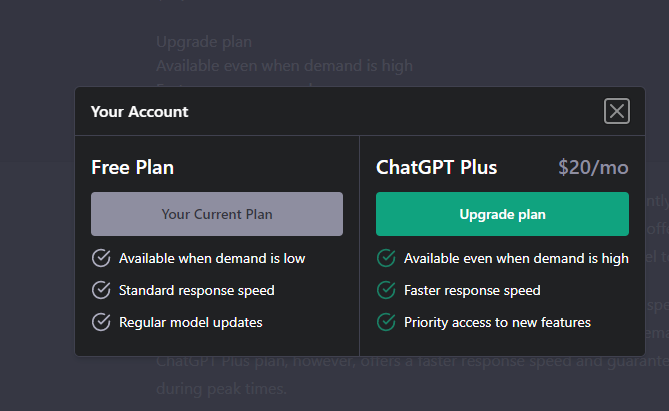Click the Available when demand is low text

coord(212,258)
